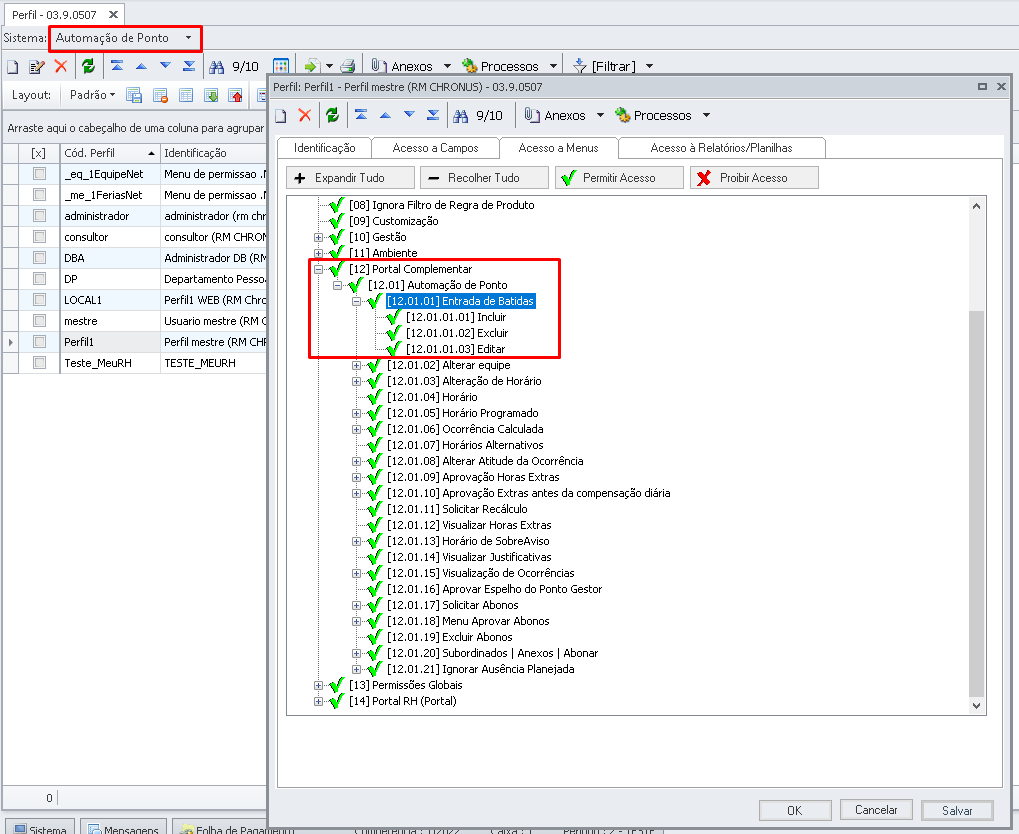The image size is (1019, 834).
Task: Collapse the [12.01] Automação de Ponto node
Action: pos(337,285)
